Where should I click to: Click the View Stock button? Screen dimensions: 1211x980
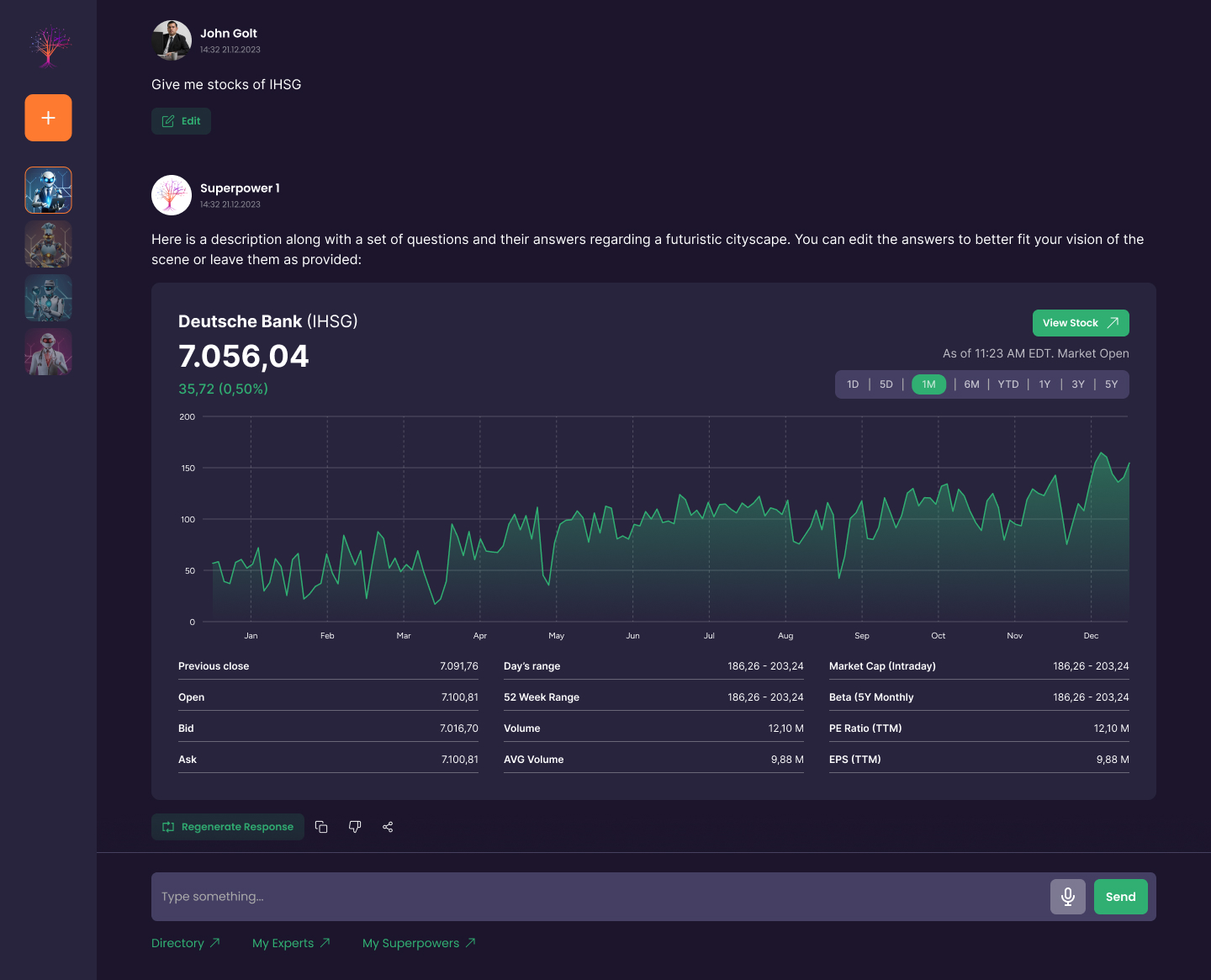tap(1080, 323)
